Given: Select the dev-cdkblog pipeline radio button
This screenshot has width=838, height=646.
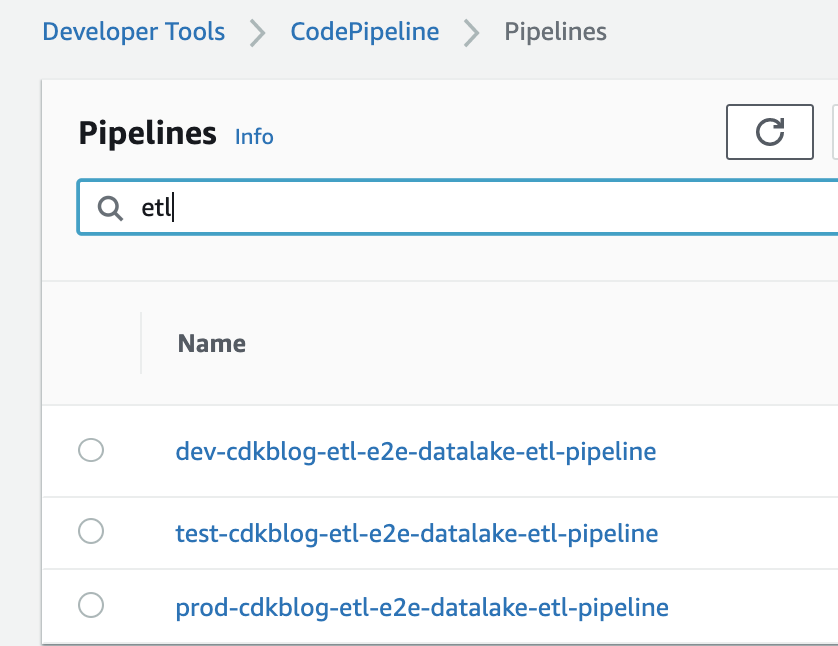Looking at the screenshot, I should (91, 451).
